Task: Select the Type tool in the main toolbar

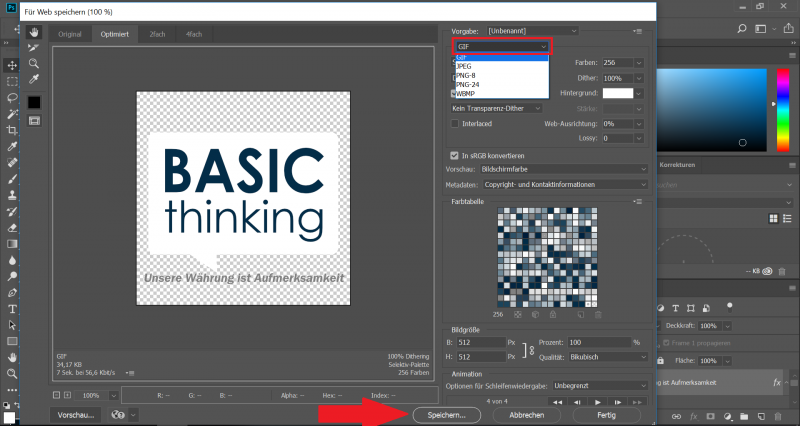Action: 12,309
